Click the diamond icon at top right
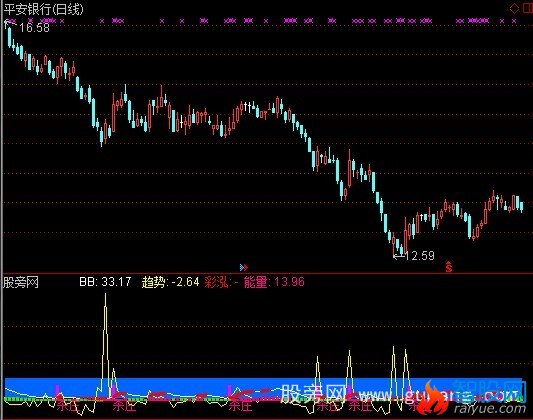 click(514, 9)
